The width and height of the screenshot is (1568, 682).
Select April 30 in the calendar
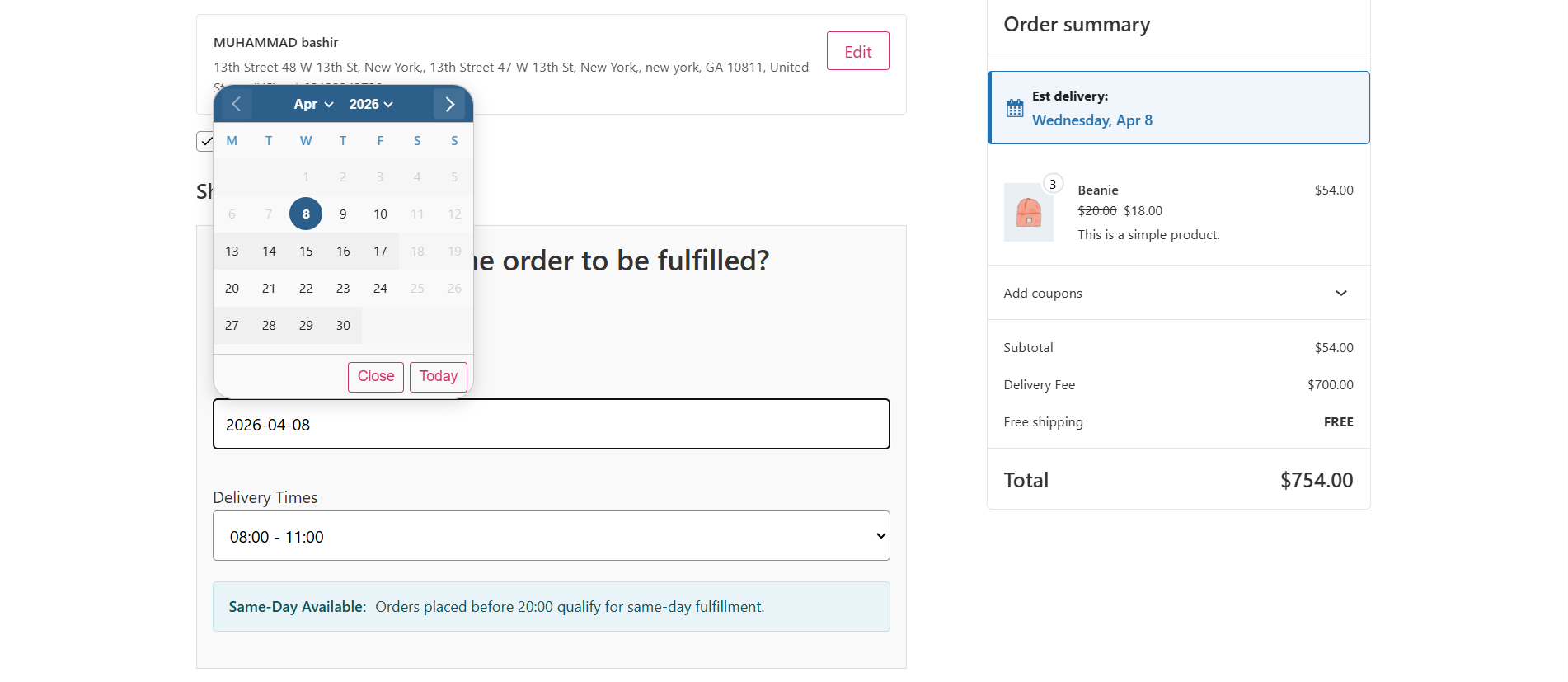pyautogui.click(x=343, y=326)
